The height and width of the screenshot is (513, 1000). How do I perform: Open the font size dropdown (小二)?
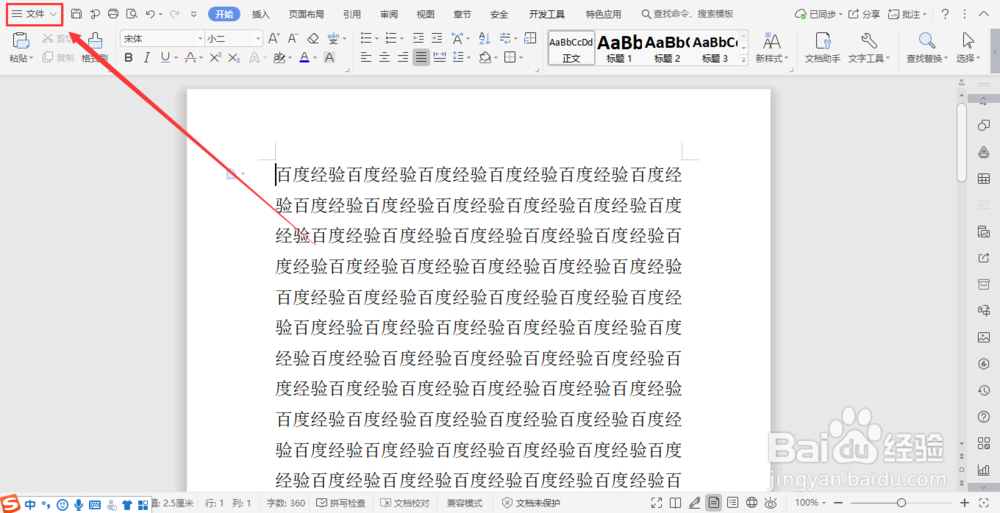(258, 39)
